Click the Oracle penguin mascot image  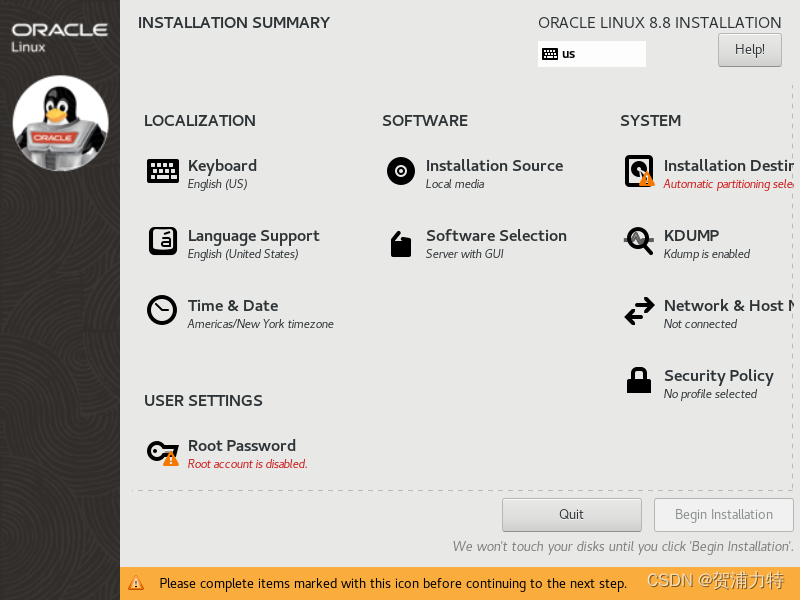pos(61,123)
